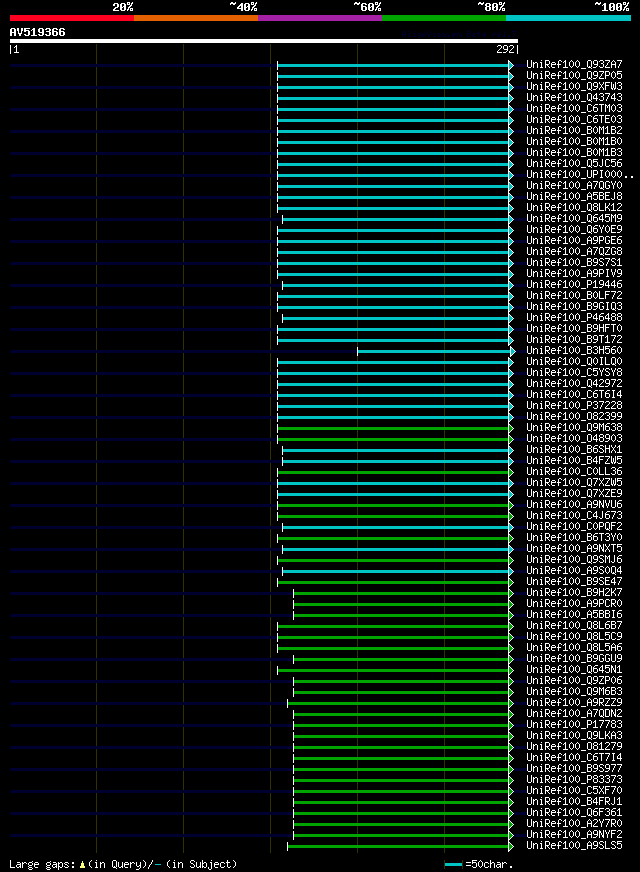The width and height of the screenshot is (640, 872).
Task: Click the query end position 292 label
Action: click(505, 49)
